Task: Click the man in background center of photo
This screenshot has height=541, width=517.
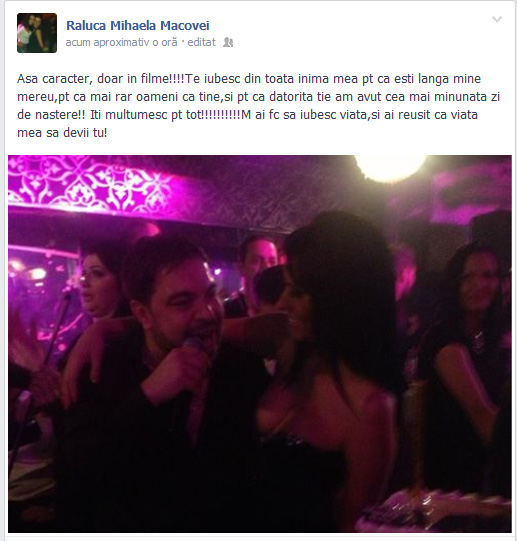Action: 259,259
